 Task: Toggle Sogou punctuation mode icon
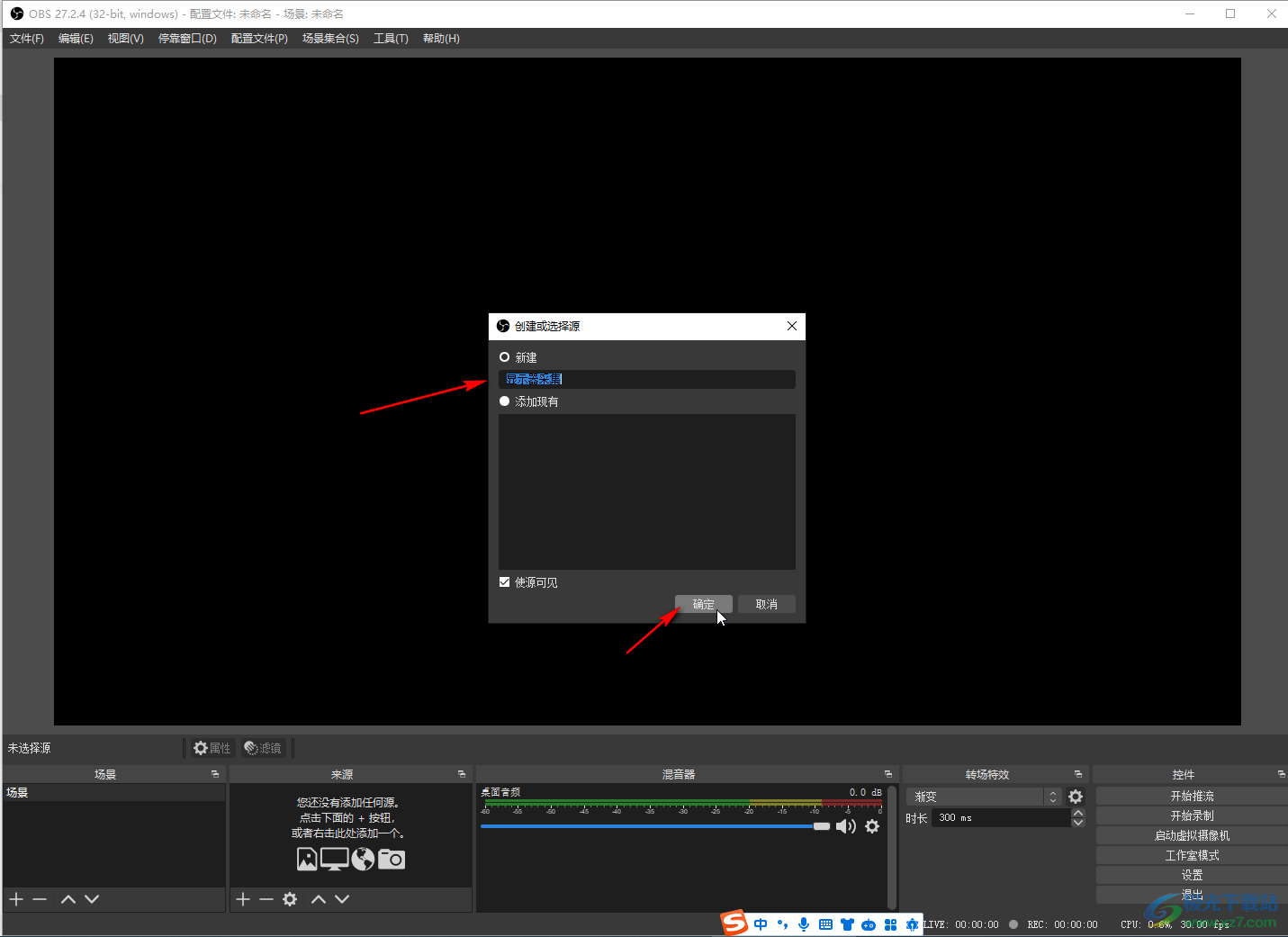[782, 924]
